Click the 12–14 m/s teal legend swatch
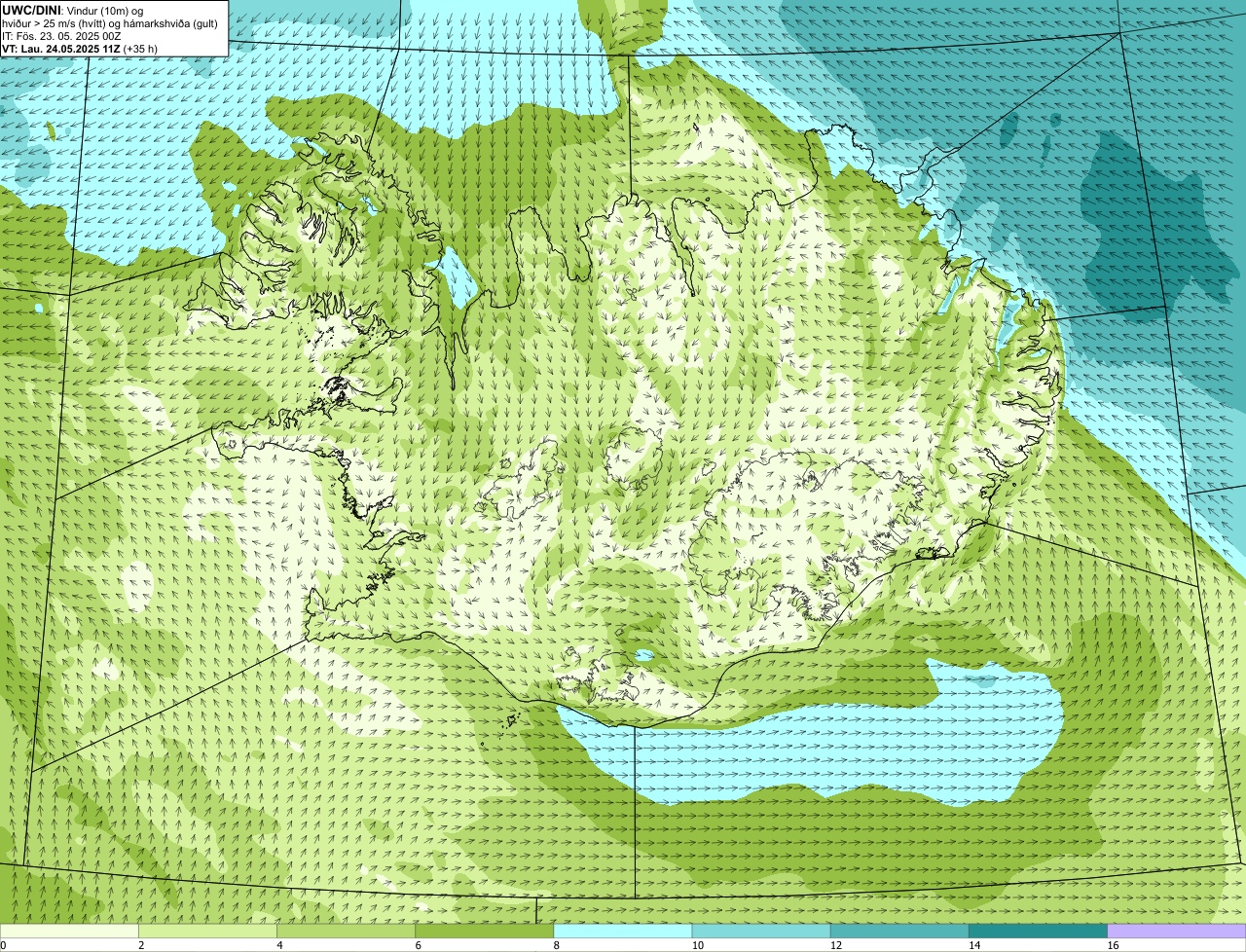Viewport: 1246px width, 952px height. pos(899,931)
